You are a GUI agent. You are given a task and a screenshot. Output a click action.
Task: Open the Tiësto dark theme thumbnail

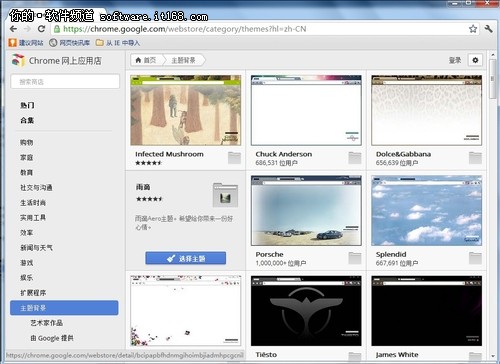coord(306,311)
